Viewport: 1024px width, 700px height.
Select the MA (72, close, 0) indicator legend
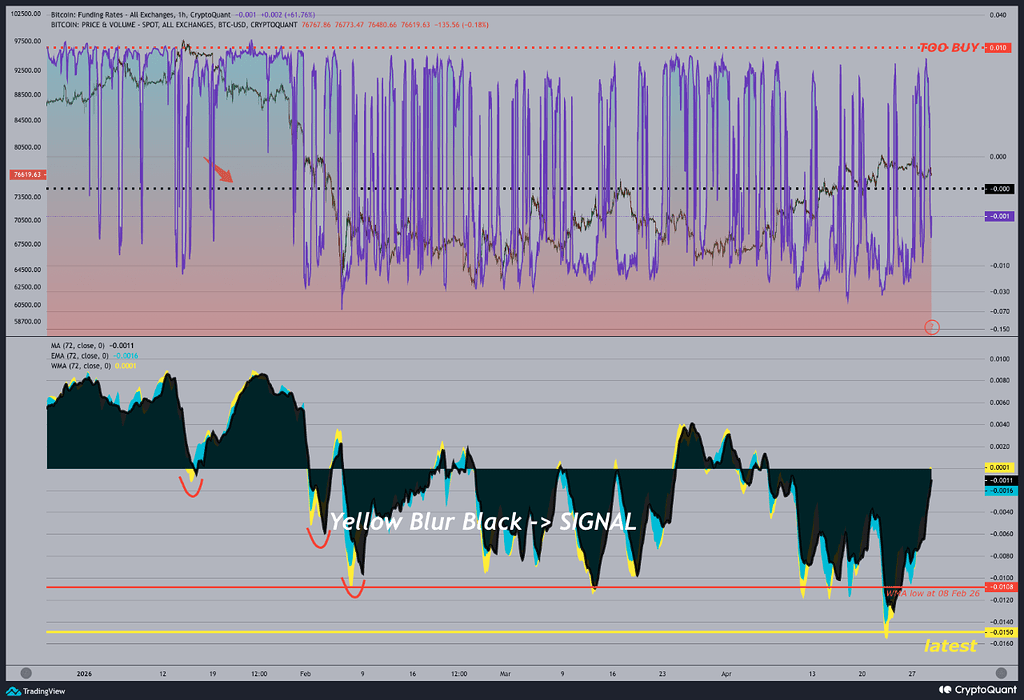[x=92, y=344]
